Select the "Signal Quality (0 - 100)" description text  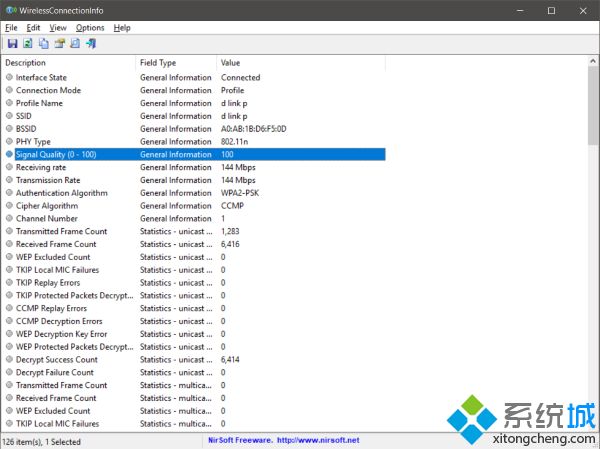click(56, 154)
